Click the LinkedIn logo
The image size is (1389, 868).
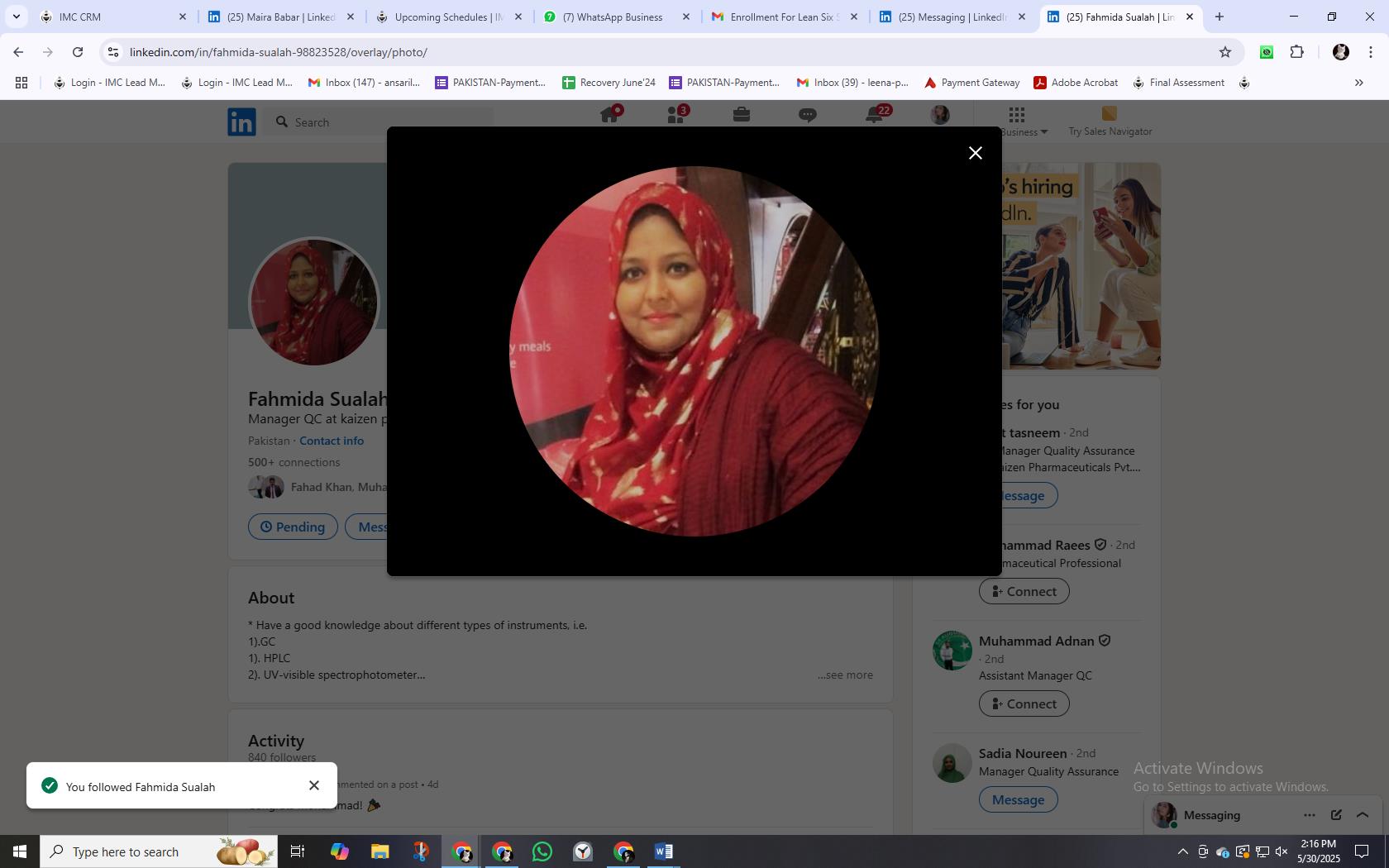[x=241, y=122]
